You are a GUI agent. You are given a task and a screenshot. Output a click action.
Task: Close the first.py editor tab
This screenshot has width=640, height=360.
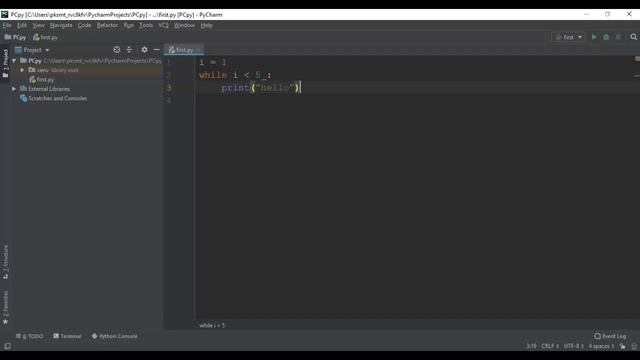click(x=199, y=50)
